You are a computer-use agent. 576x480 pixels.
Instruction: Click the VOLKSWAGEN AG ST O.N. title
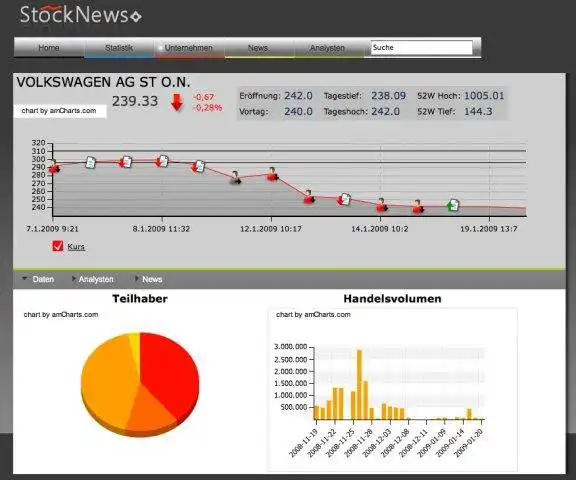pos(103,82)
